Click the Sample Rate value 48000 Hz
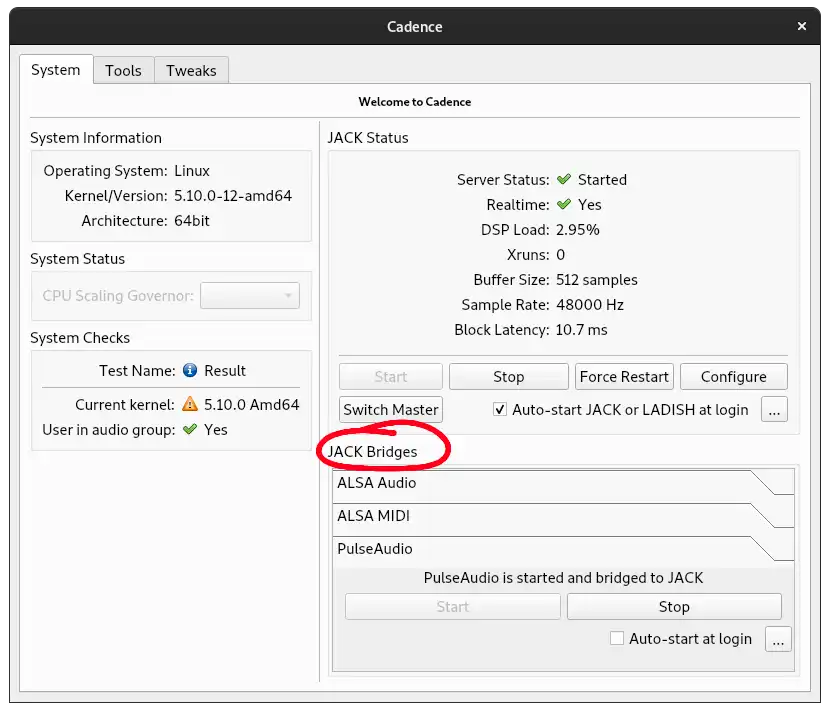830x712 pixels. pos(590,304)
